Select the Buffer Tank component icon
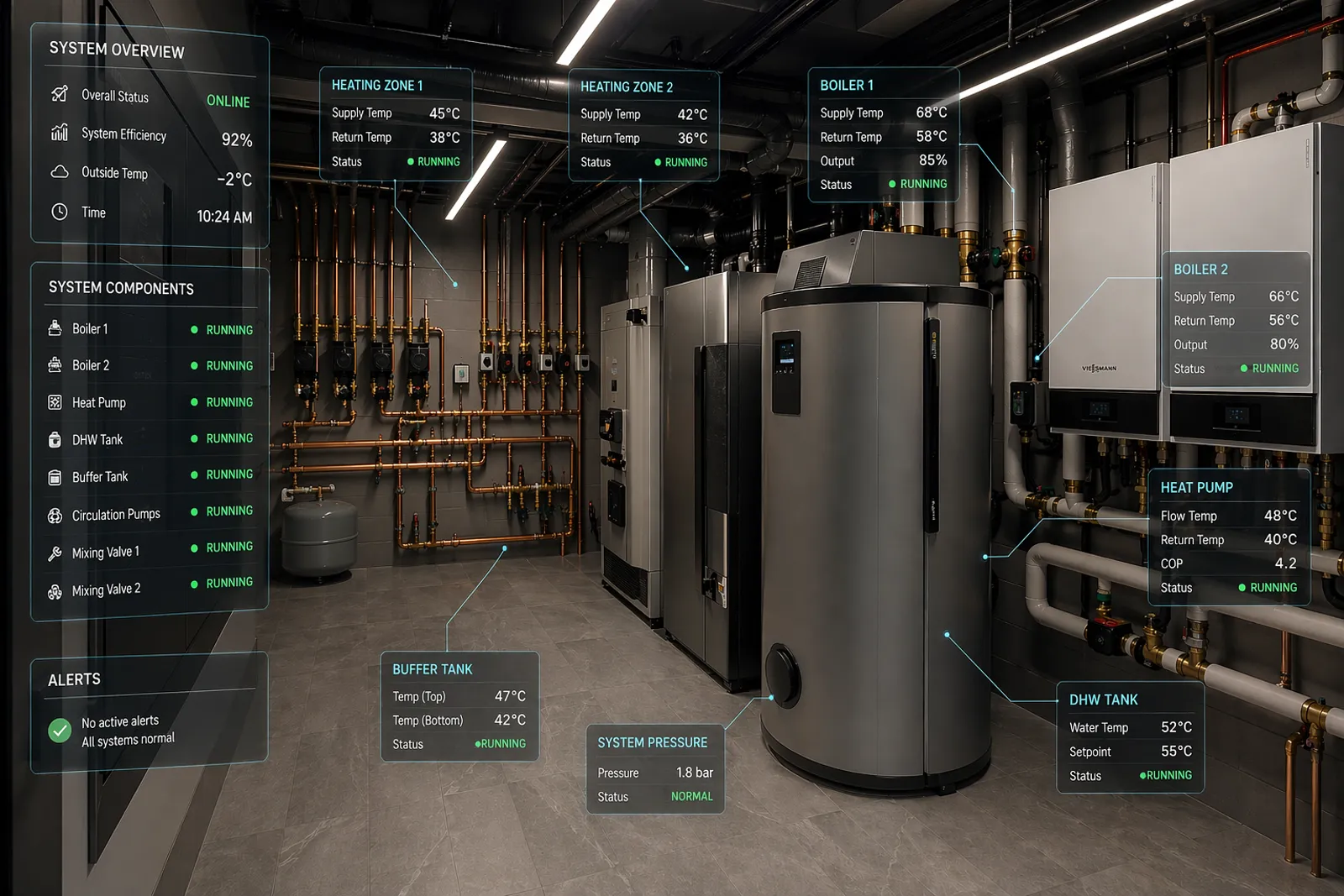 click(55, 477)
